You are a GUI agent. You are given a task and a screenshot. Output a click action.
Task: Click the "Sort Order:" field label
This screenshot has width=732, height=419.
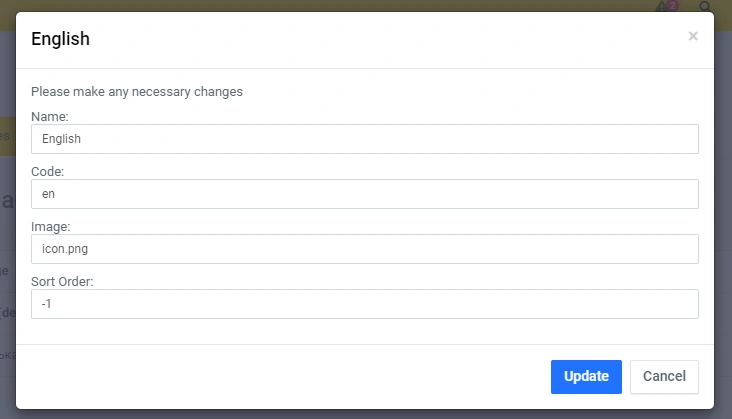(62, 282)
